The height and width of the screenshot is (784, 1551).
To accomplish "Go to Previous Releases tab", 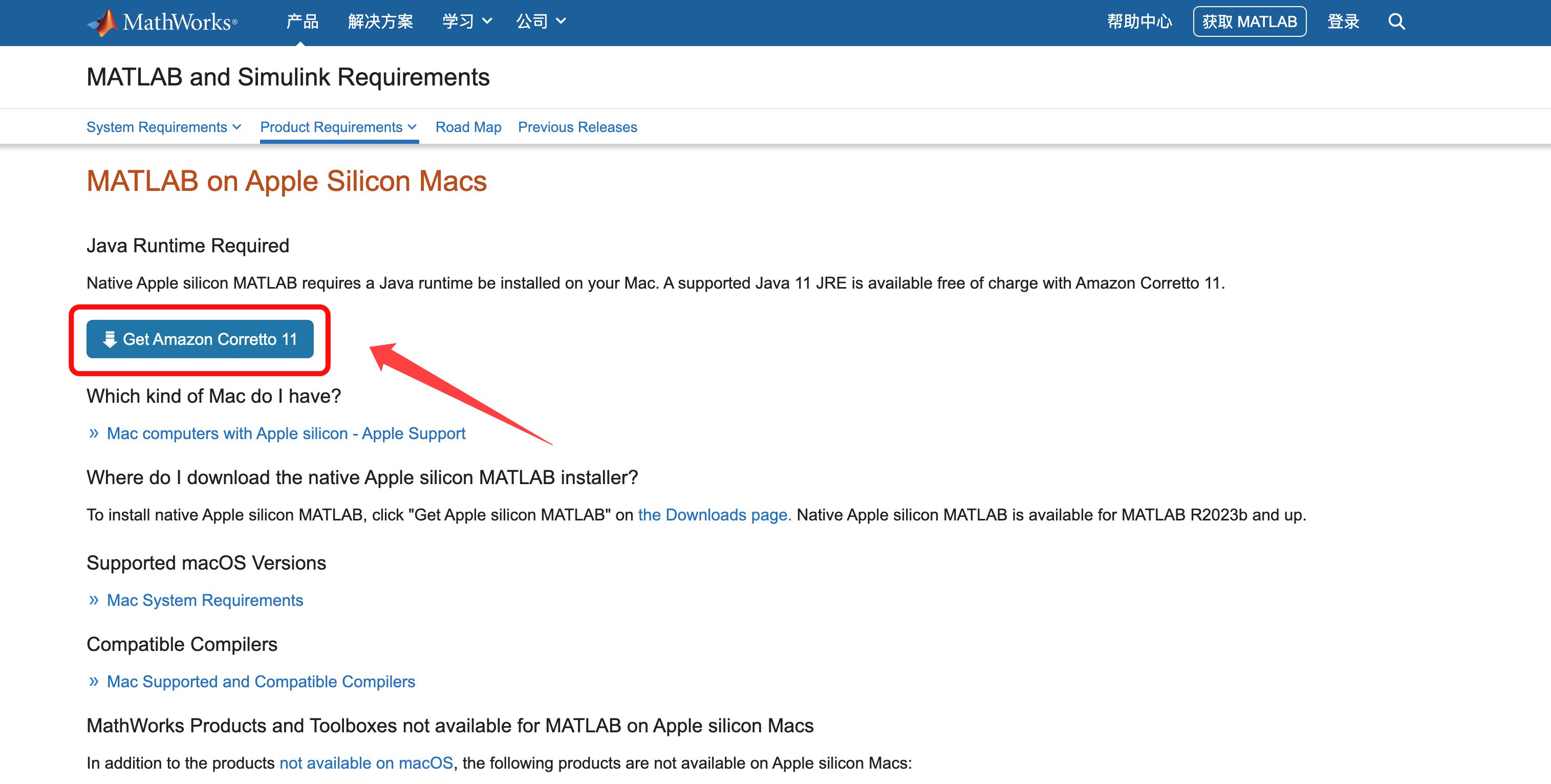I will [x=577, y=127].
